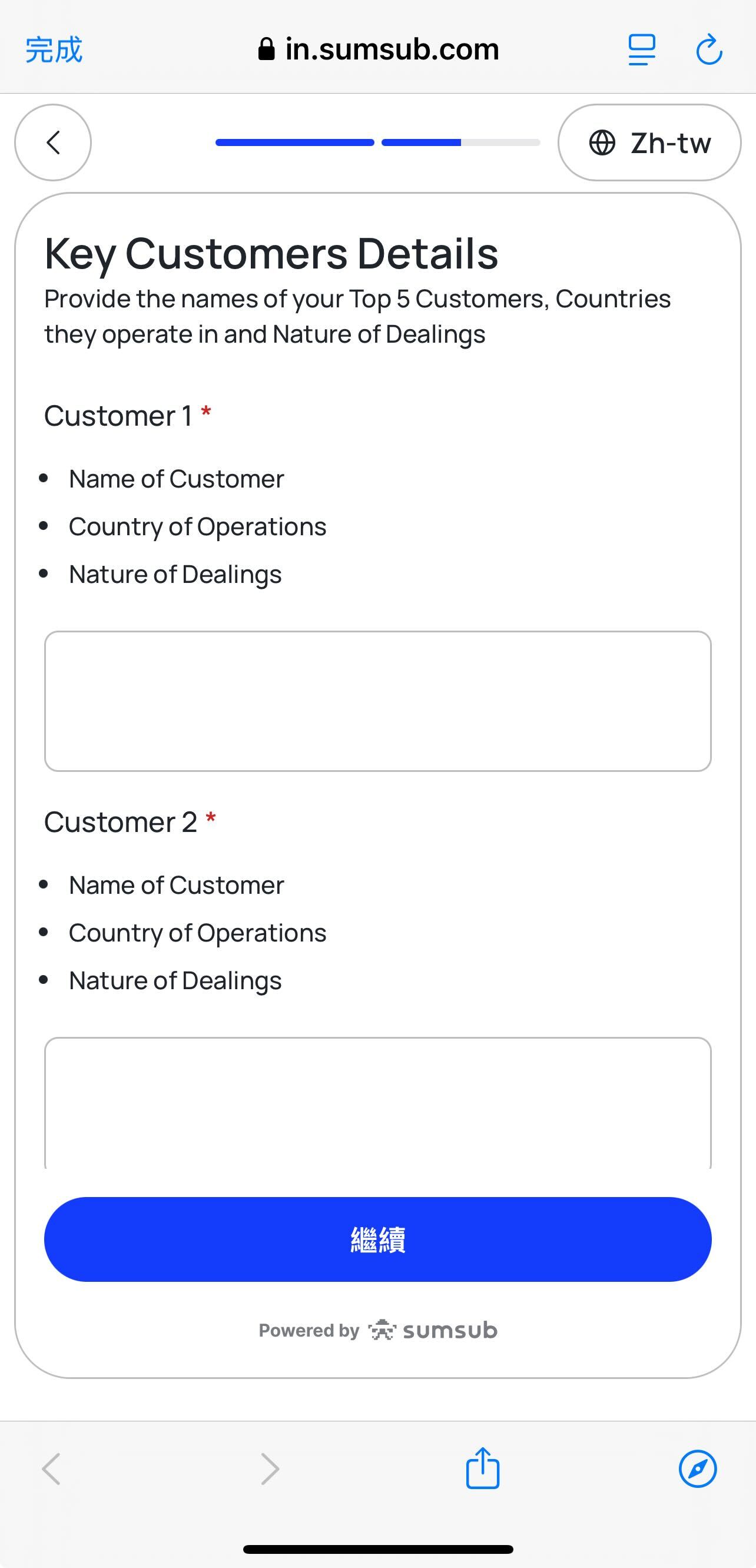Tap the home indicator bar
756x1568 pixels.
378,1549
